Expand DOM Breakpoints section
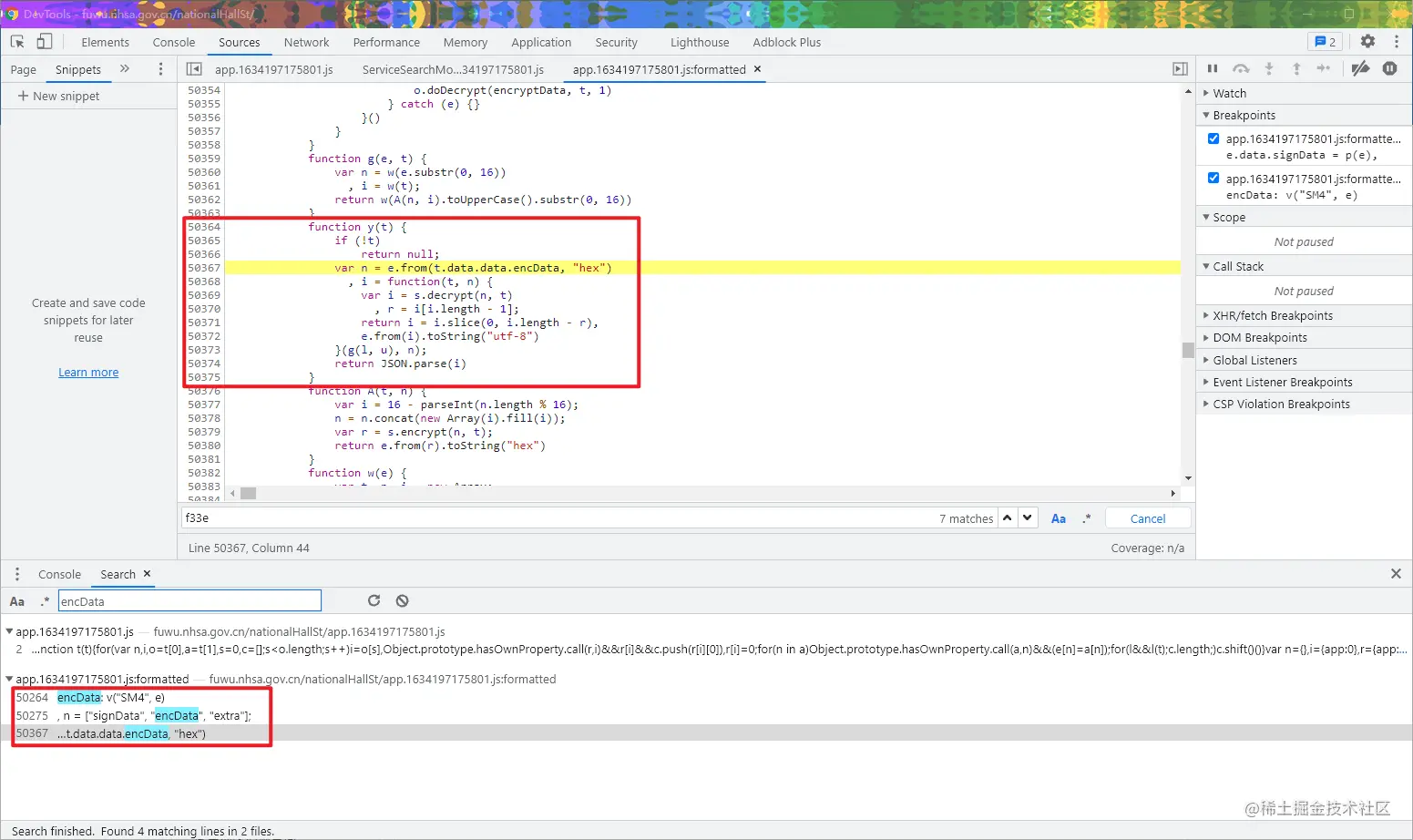 point(1304,337)
